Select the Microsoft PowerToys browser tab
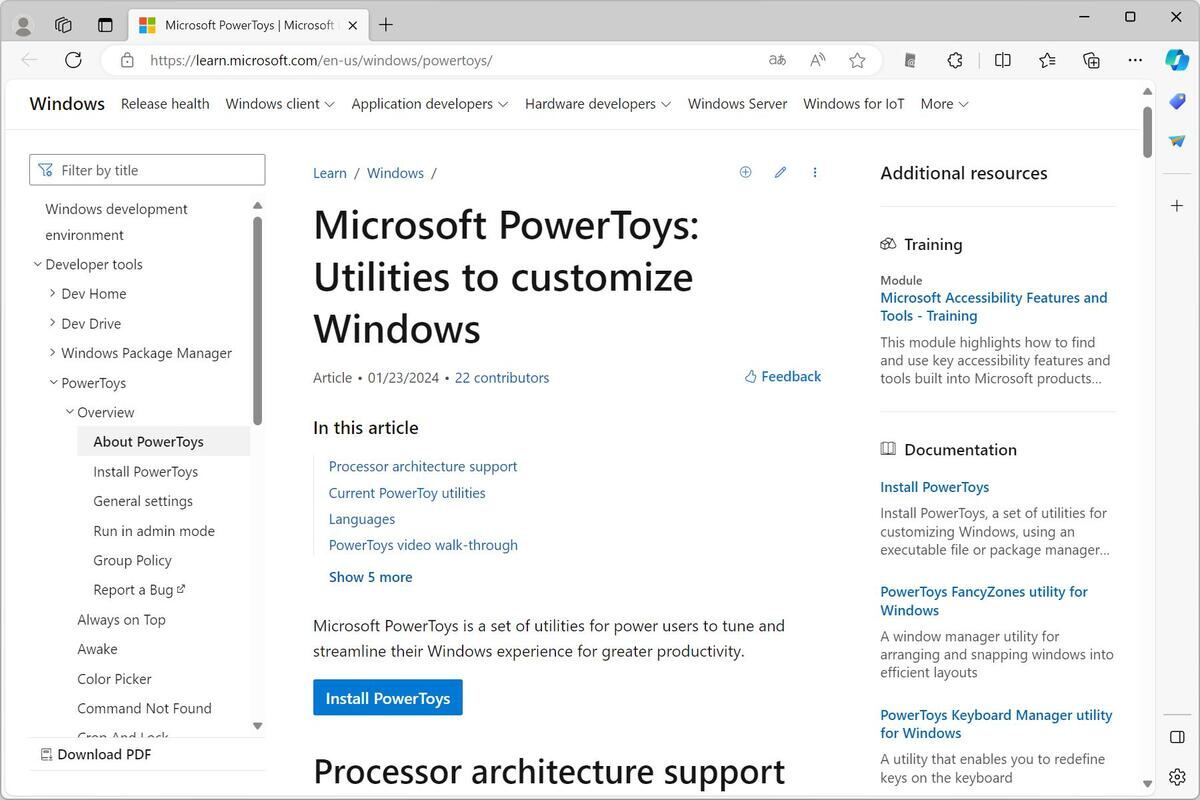Screen dimensions: 1200x800 click(x=249, y=25)
